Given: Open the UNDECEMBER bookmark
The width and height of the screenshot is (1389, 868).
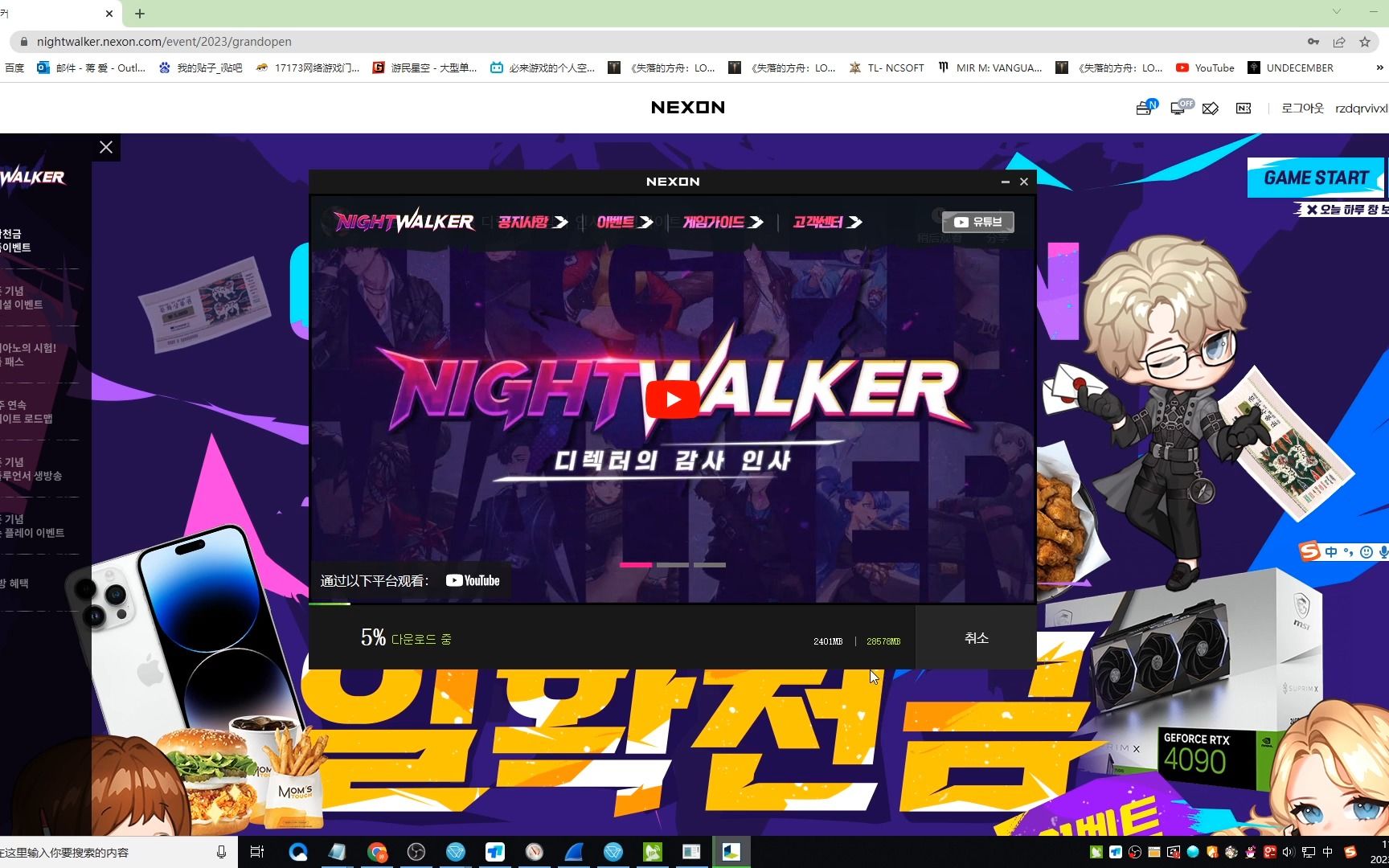Looking at the screenshot, I should click(1290, 68).
